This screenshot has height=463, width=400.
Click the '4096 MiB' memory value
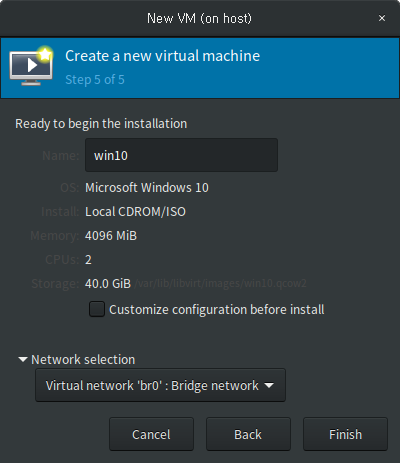[111, 236]
